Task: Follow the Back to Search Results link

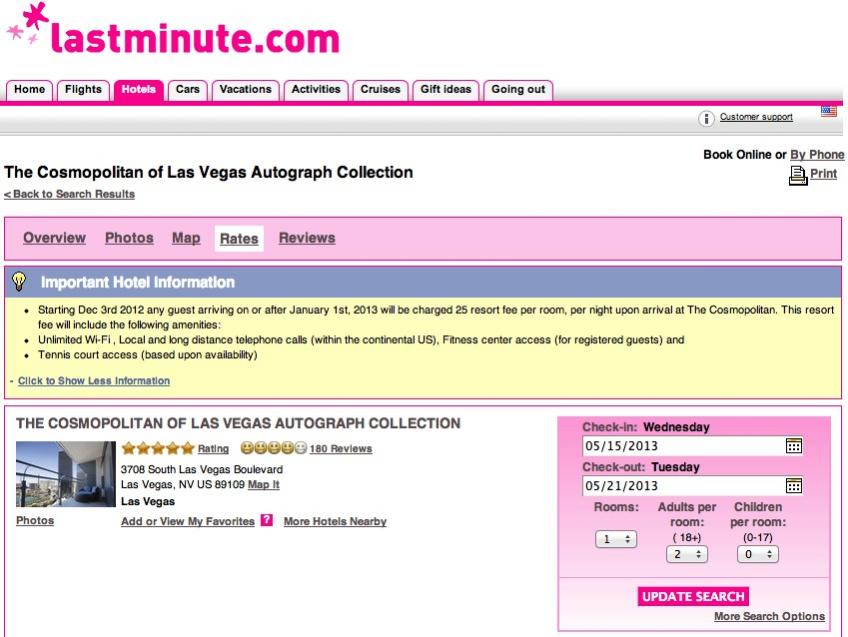Action: tap(70, 194)
